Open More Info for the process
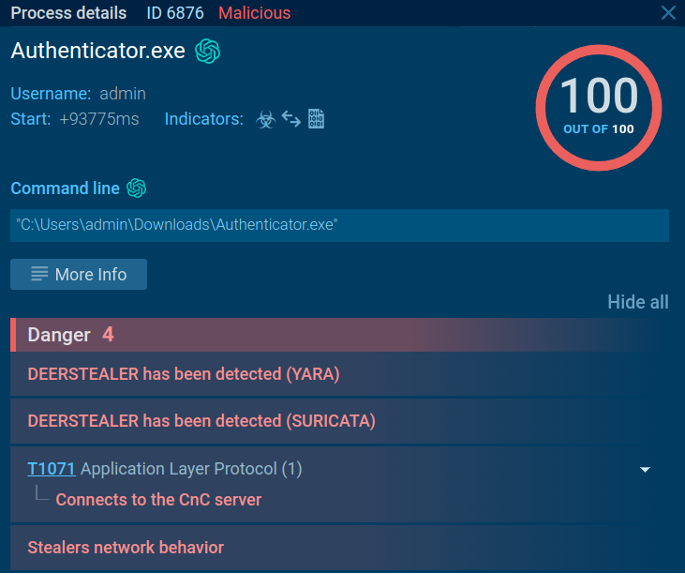 pyautogui.click(x=79, y=274)
